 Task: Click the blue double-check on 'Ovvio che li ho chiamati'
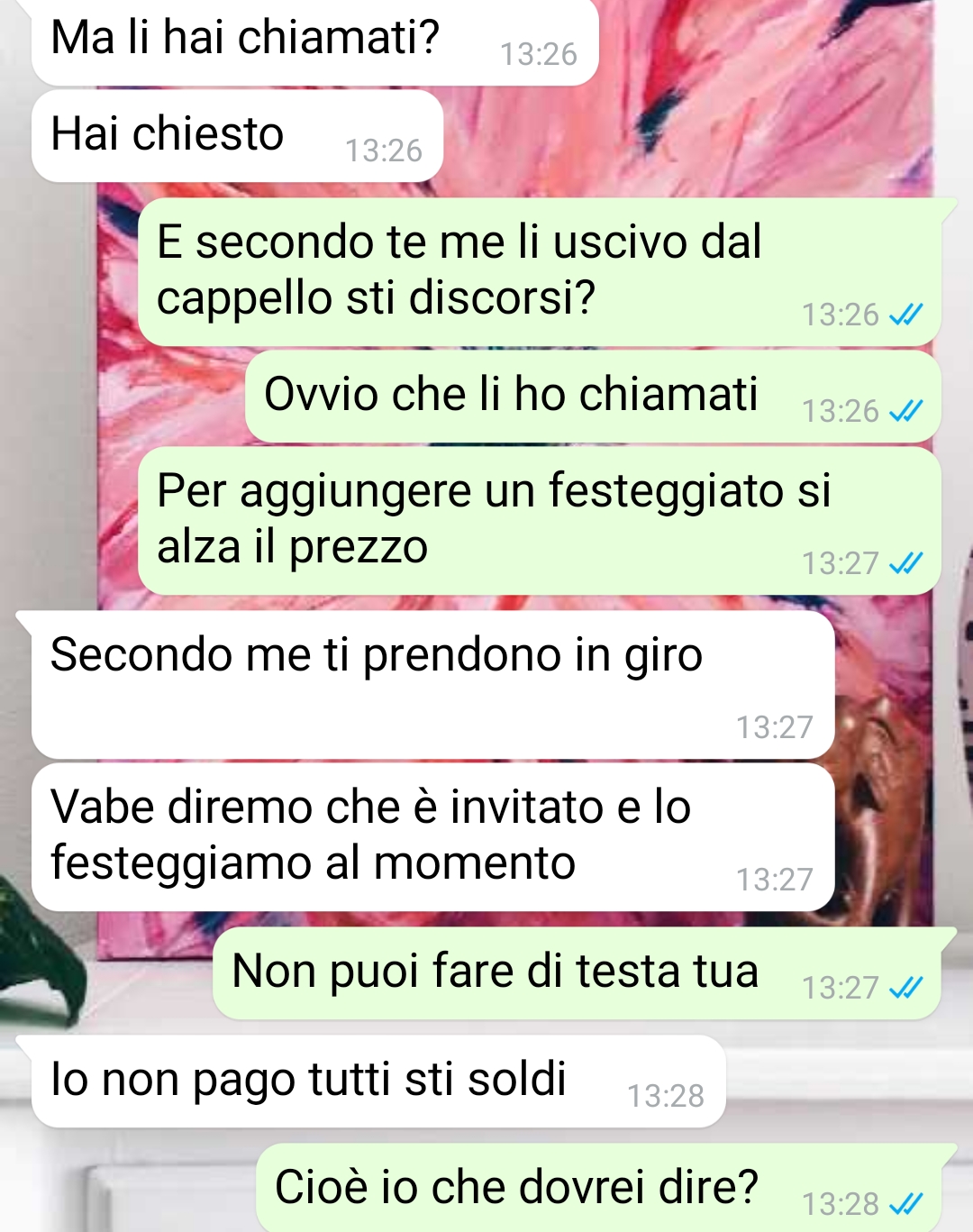pyautogui.click(x=905, y=411)
